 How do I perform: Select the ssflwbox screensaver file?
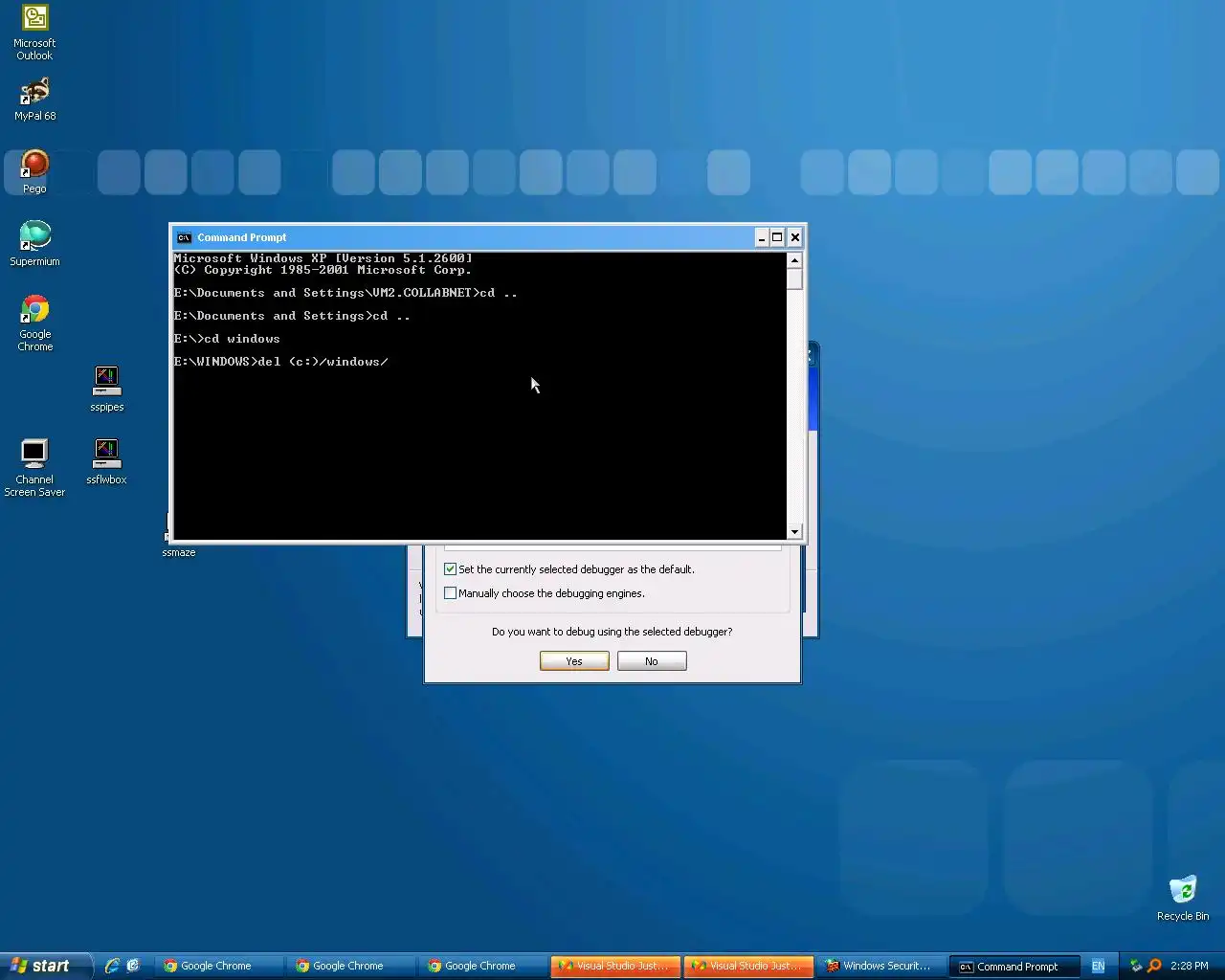pyautogui.click(x=106, y=461)
